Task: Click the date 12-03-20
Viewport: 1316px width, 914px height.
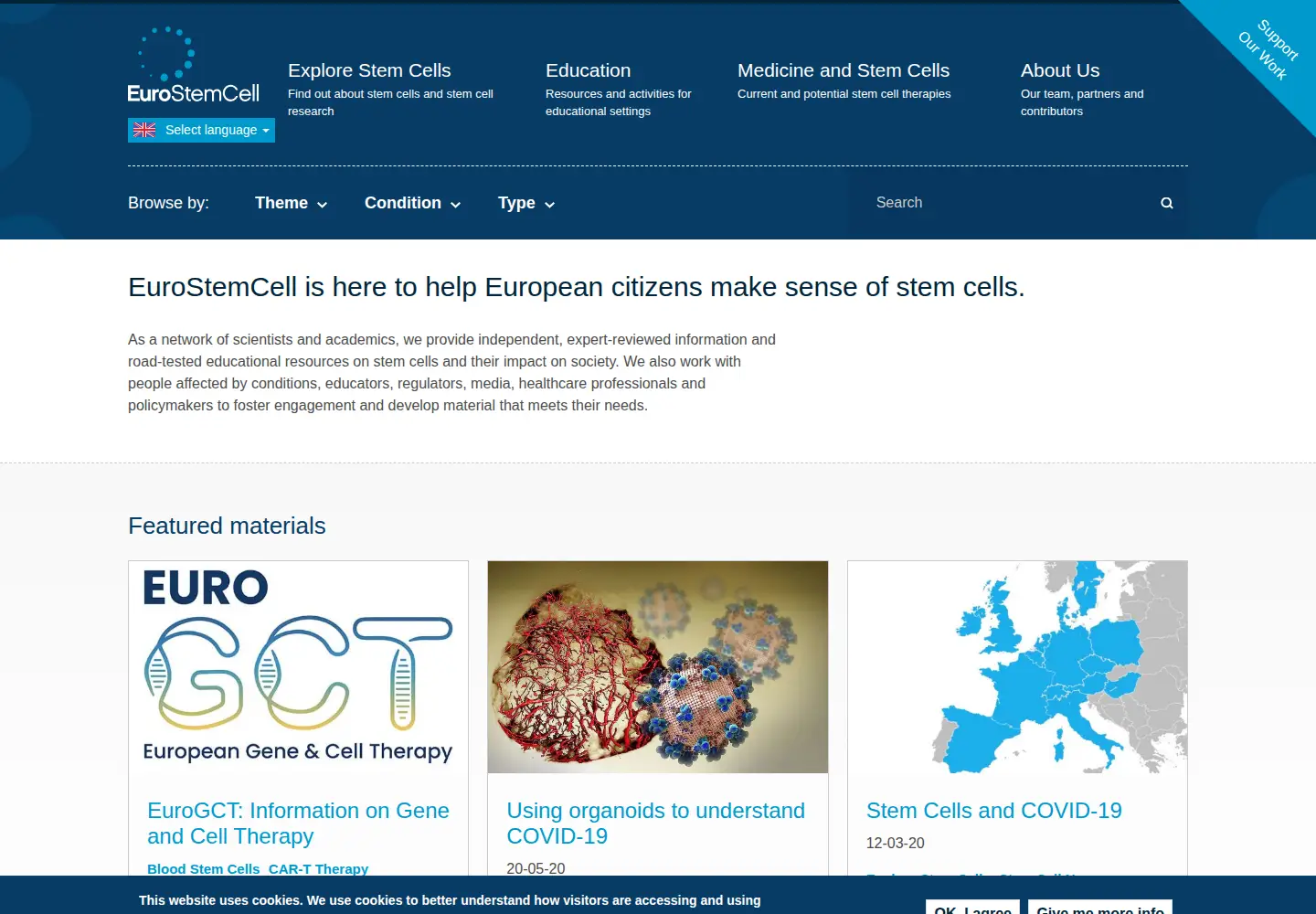Action: (896, 843)
